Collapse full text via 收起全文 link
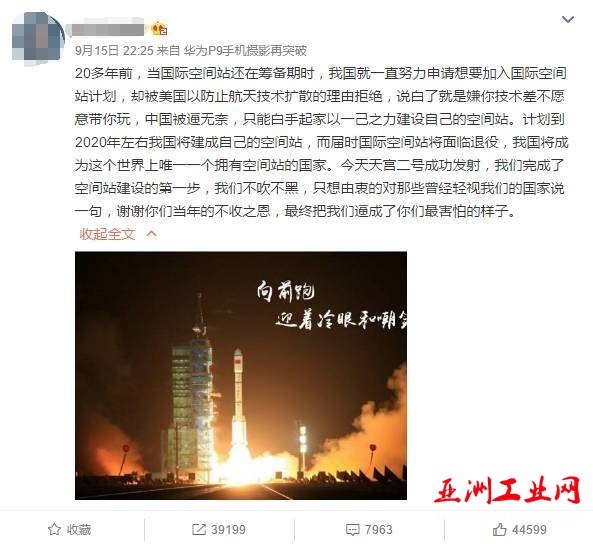The image size is (593, 544). click(x=107, y=234)
